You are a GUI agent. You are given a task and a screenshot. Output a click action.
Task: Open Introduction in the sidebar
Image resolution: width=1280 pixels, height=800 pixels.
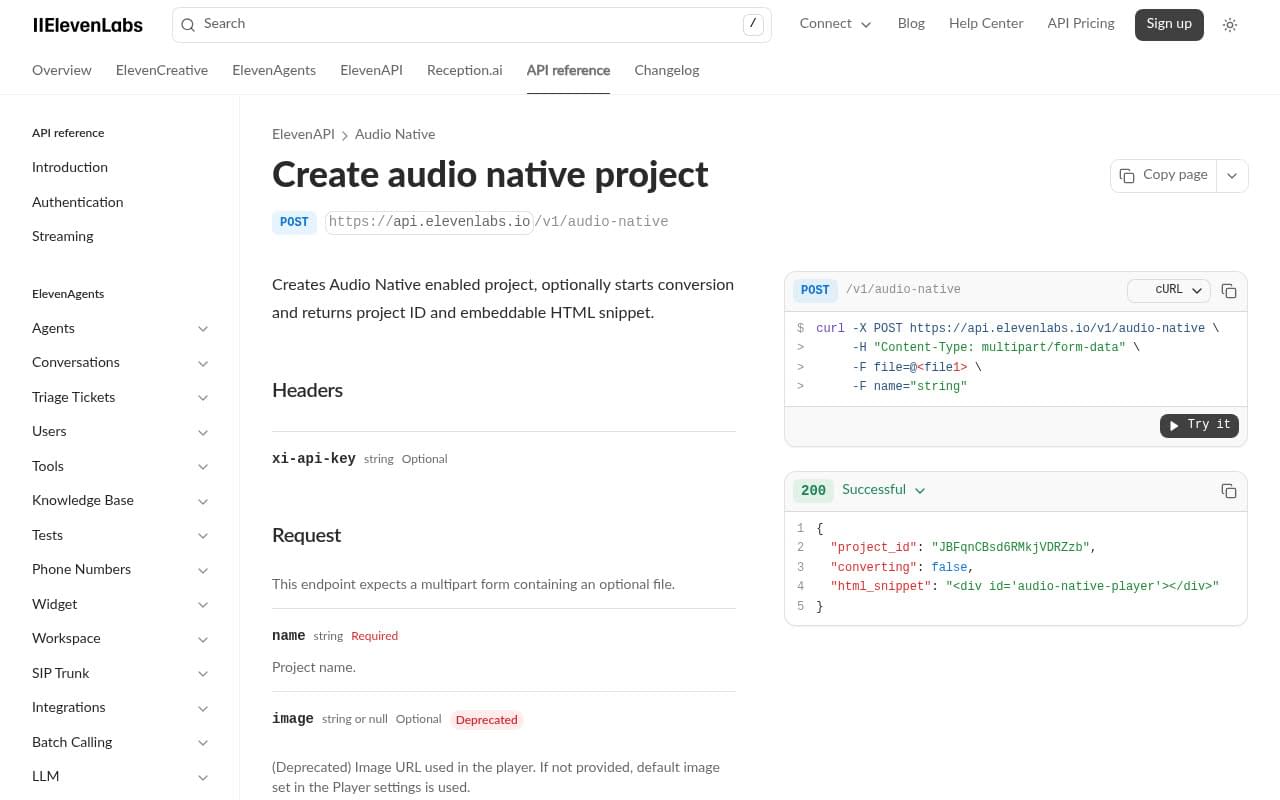pyautogui.click(x=70, y=168)
